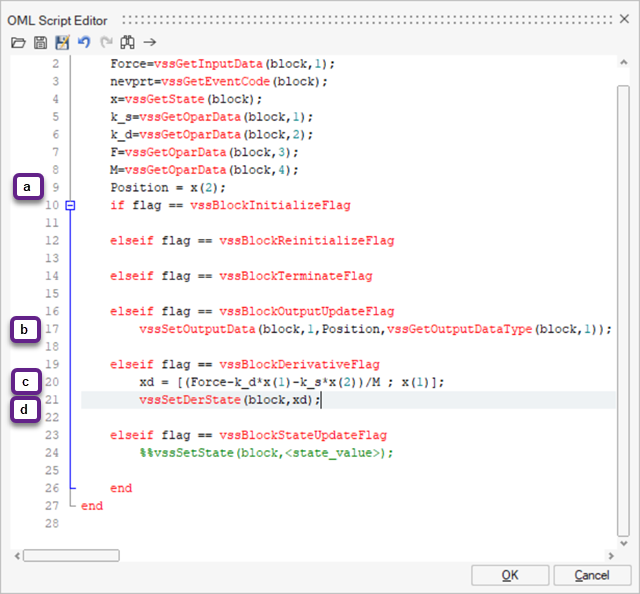
Task: Undo the last edit
Action: (84, 42)
